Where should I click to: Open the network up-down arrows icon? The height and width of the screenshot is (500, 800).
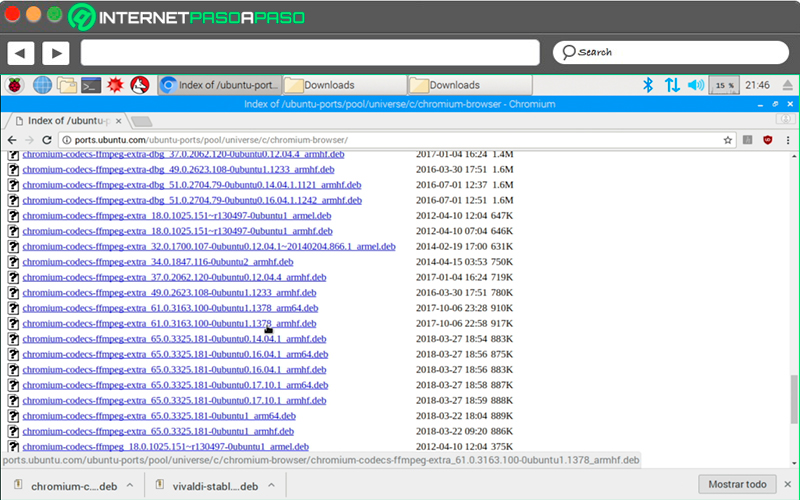(672, 85)
